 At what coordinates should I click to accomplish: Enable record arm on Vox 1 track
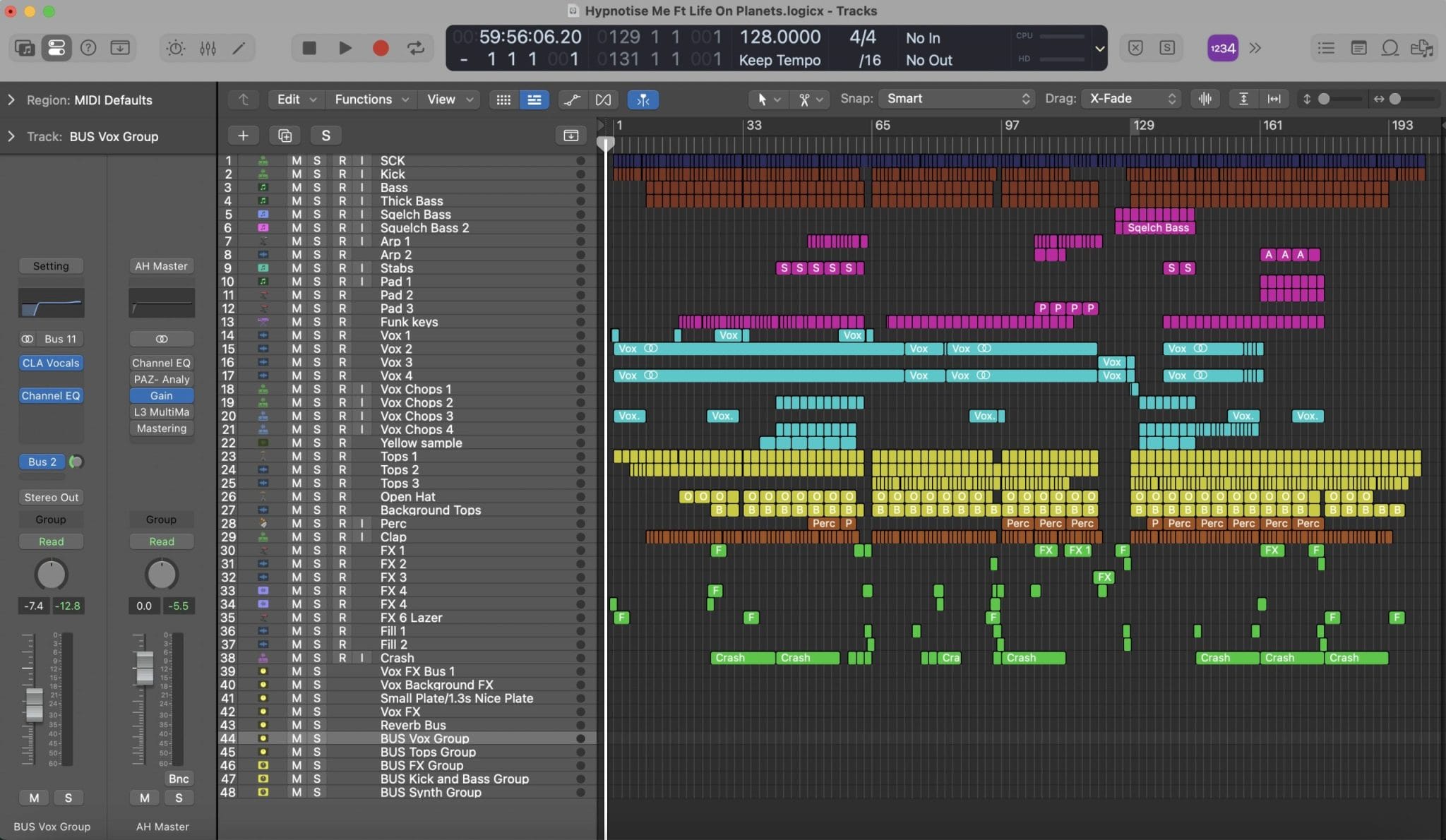click(x=342, y=335)
